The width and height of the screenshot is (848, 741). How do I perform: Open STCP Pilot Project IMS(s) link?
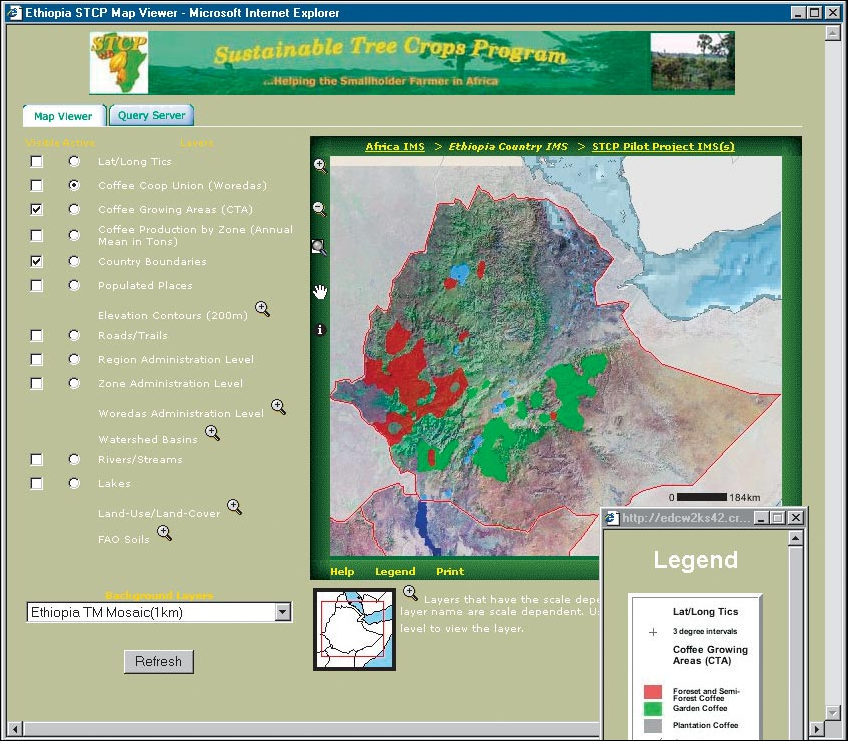pyautogui.click(x=664, y=146)
